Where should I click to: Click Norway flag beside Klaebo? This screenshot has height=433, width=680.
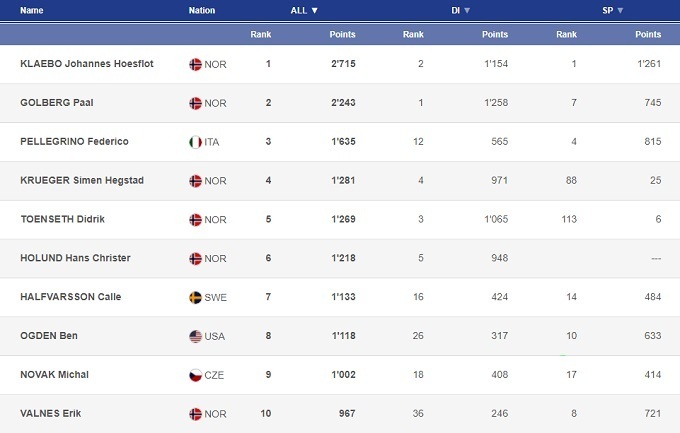tap(195, 64)
